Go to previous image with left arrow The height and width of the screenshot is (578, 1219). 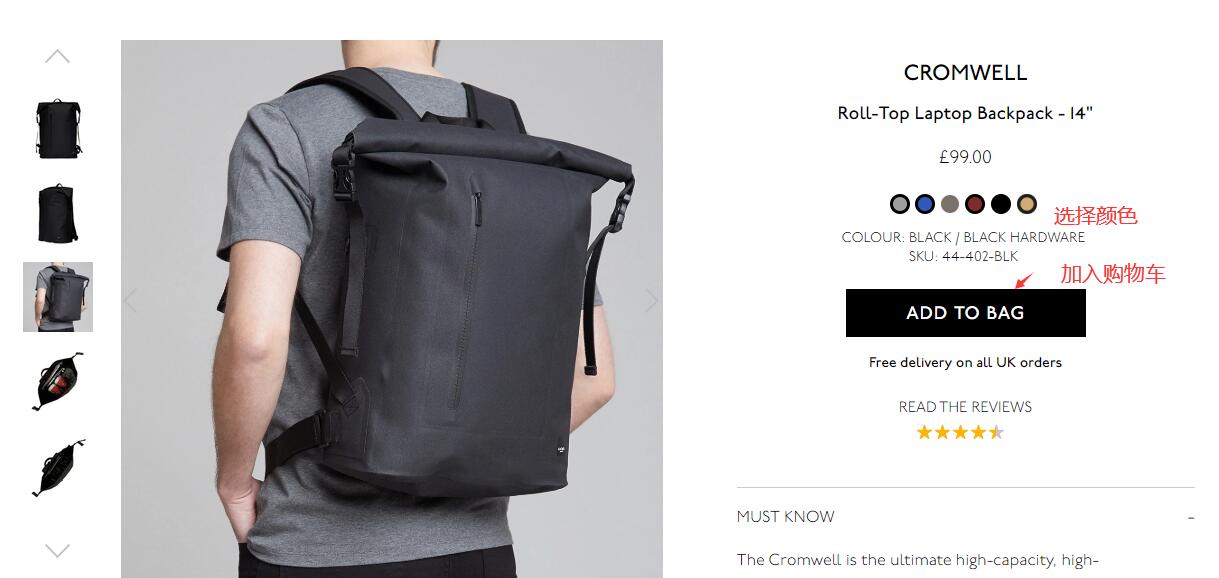tap(130, 300)
